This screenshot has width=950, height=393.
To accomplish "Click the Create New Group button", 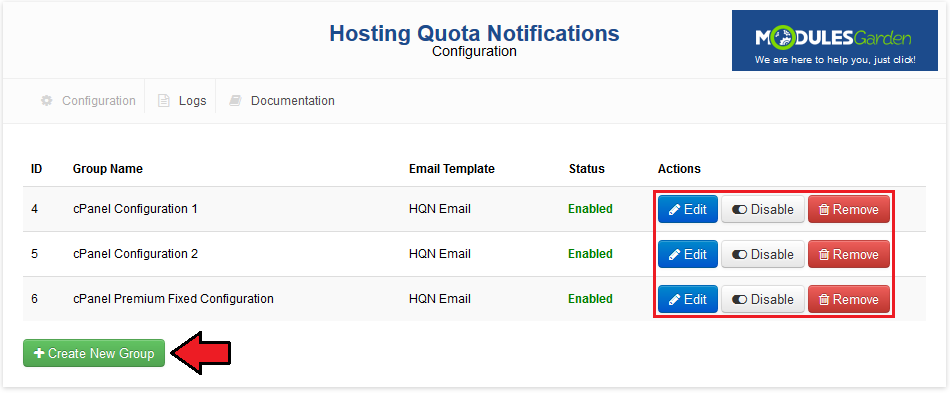I will (94, 353).
